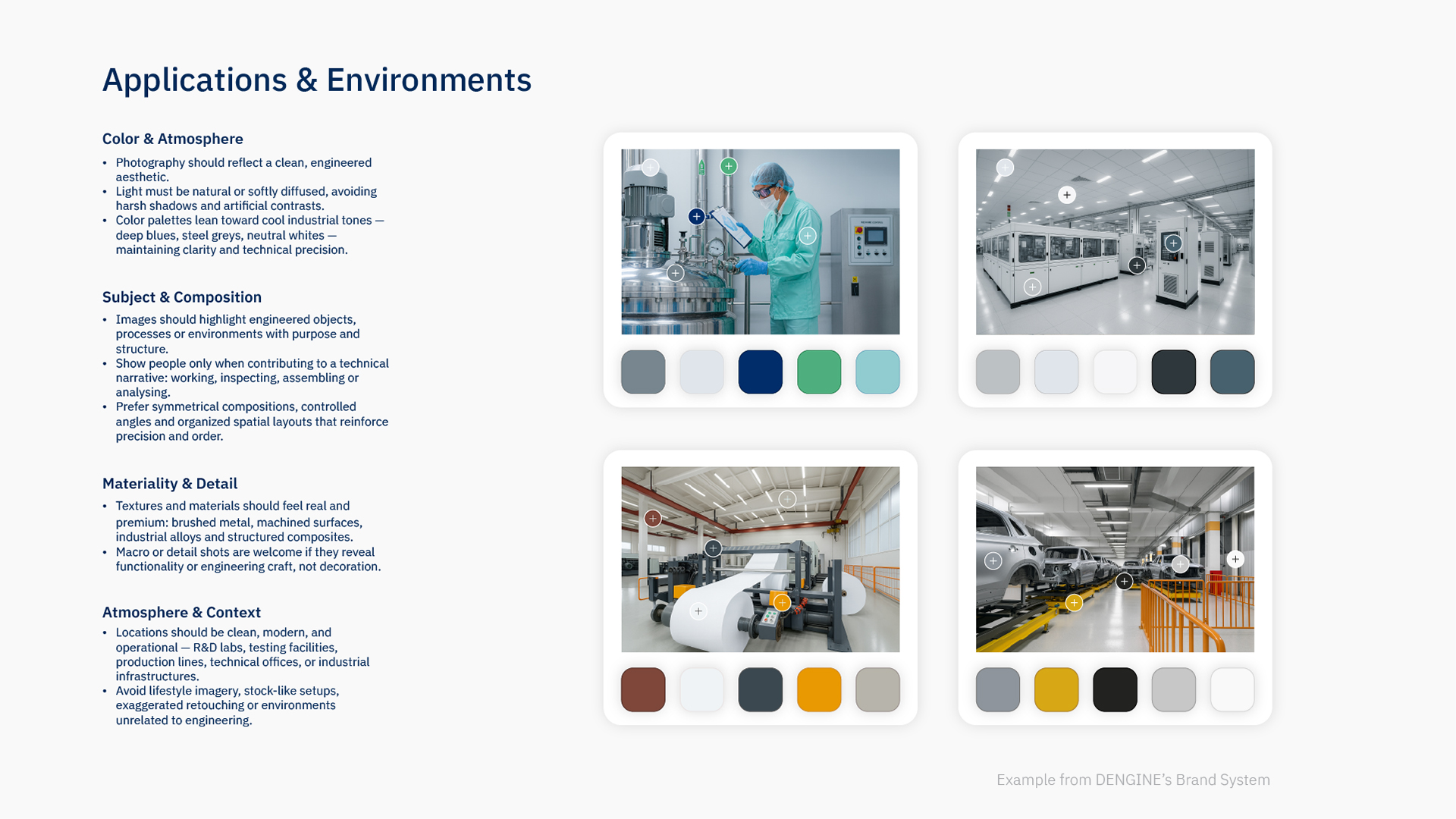Click the green plus marker on lab photo
The width and height of the screenshot is (1456, 819).
tap(728, 166)
